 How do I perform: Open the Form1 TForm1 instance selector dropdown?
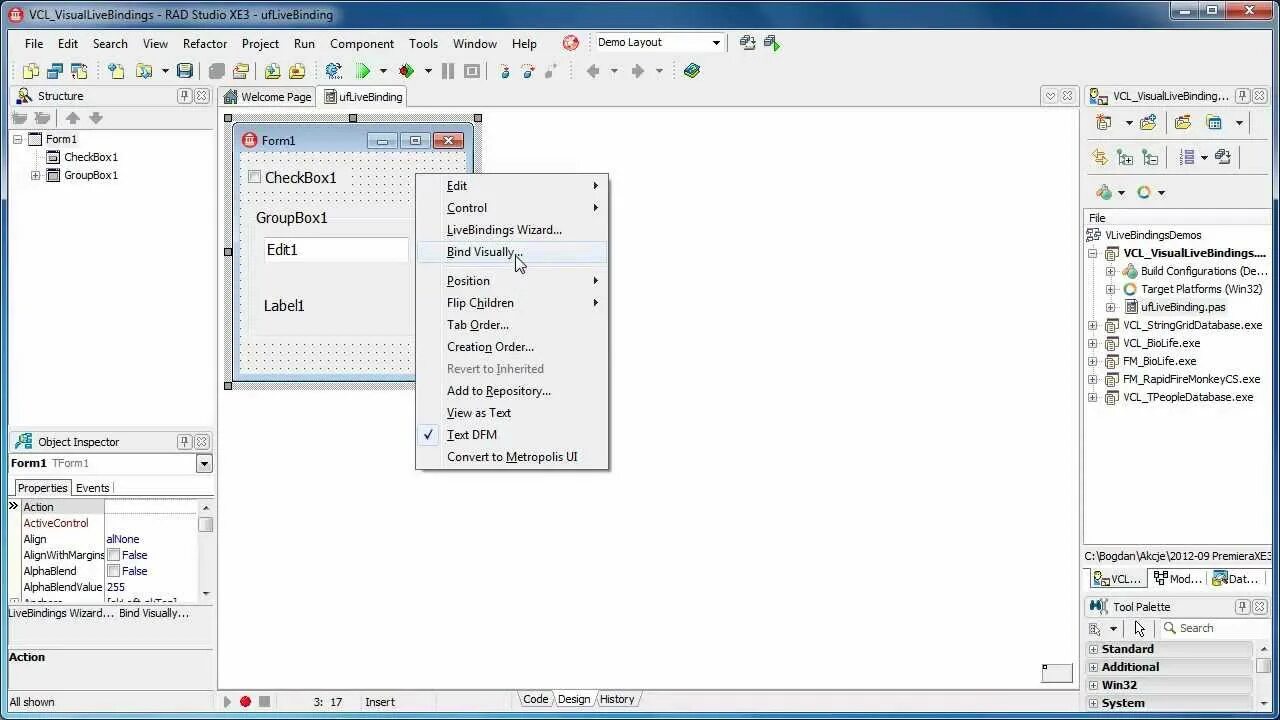pyautogui.click(x=204, y=463)
